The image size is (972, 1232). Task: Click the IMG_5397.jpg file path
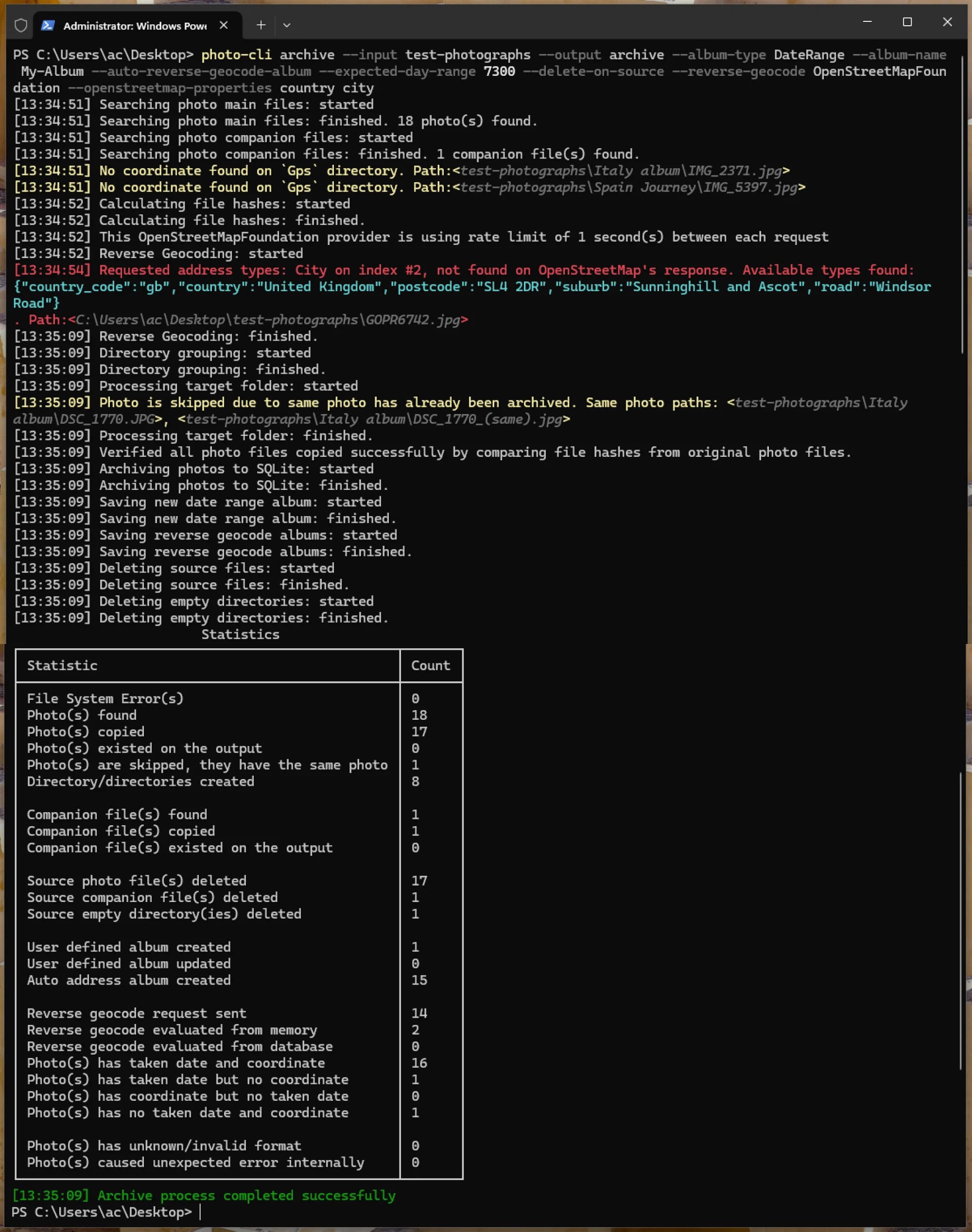point(629,187)
